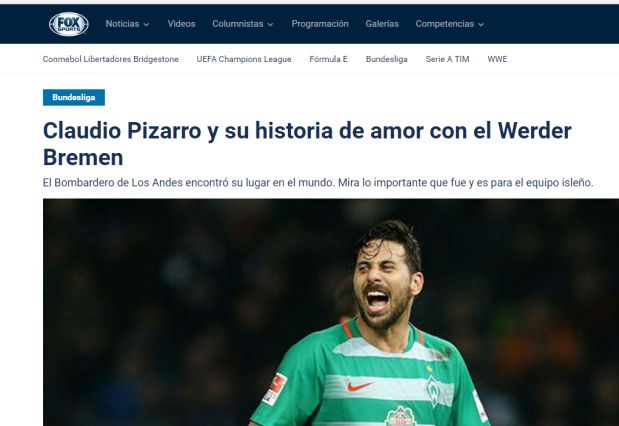Screen dimensions: 619x426
Task: Click the blue Bundesliga category tag
Action: click(x=74, y=98)
